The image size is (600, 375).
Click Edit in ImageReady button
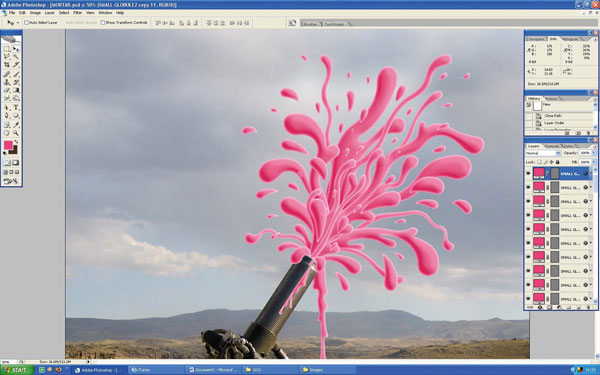pyautogui.click(x=11, y=181)
